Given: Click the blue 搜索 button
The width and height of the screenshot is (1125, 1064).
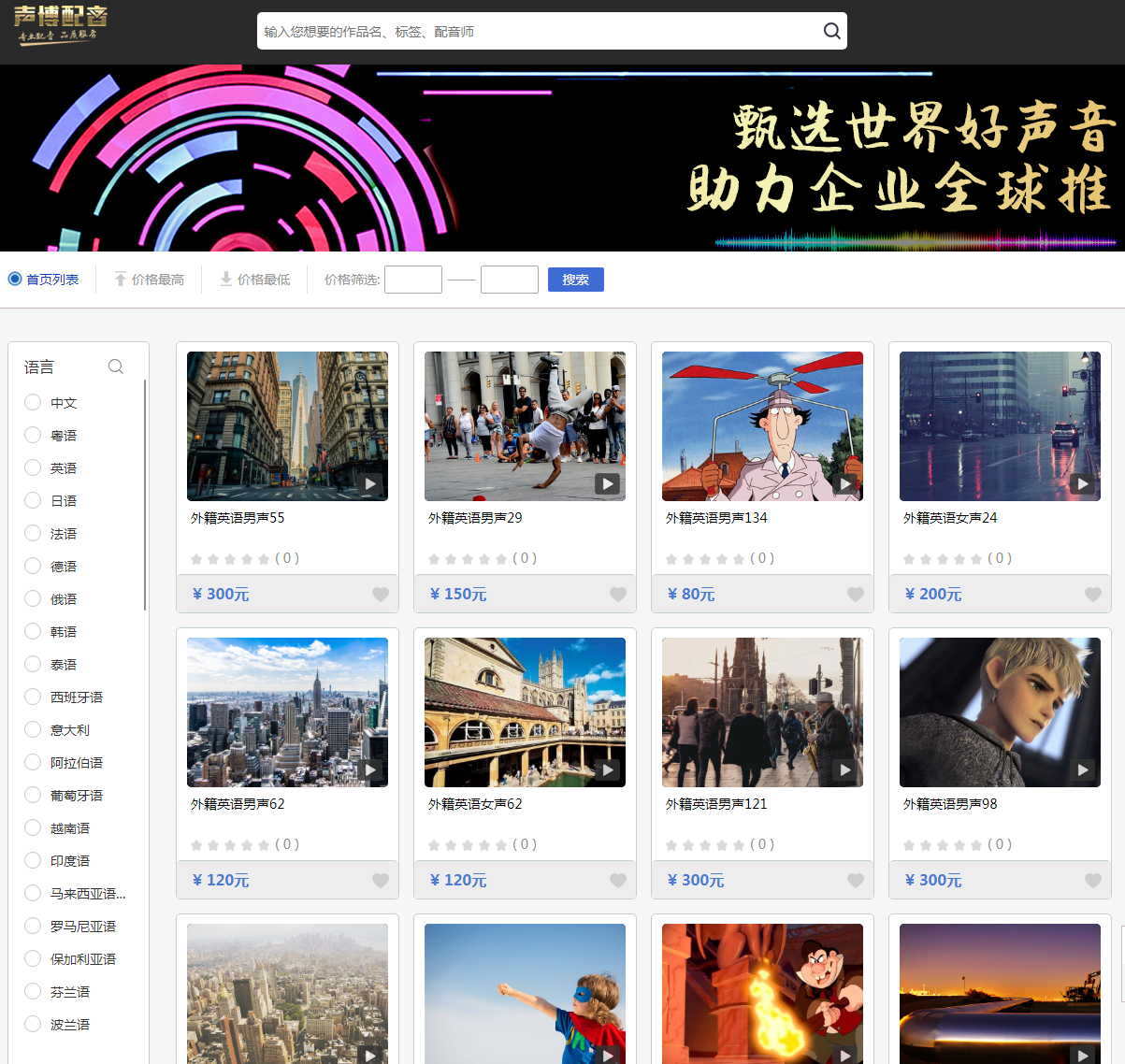Looking at the screenshot, I should point(575,280).
